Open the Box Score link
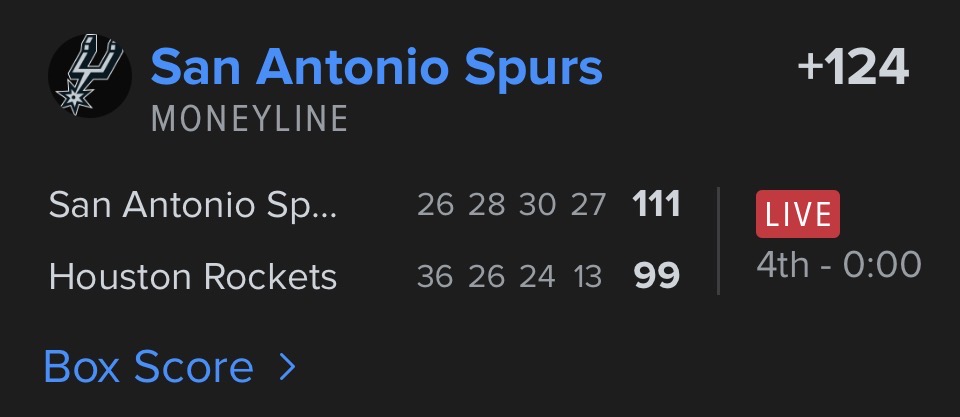This screenshot has height=417, width=960. click(148, 367)
